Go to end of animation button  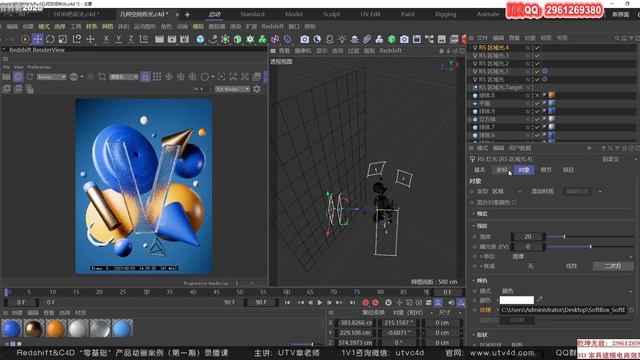[x=352, y=302]
